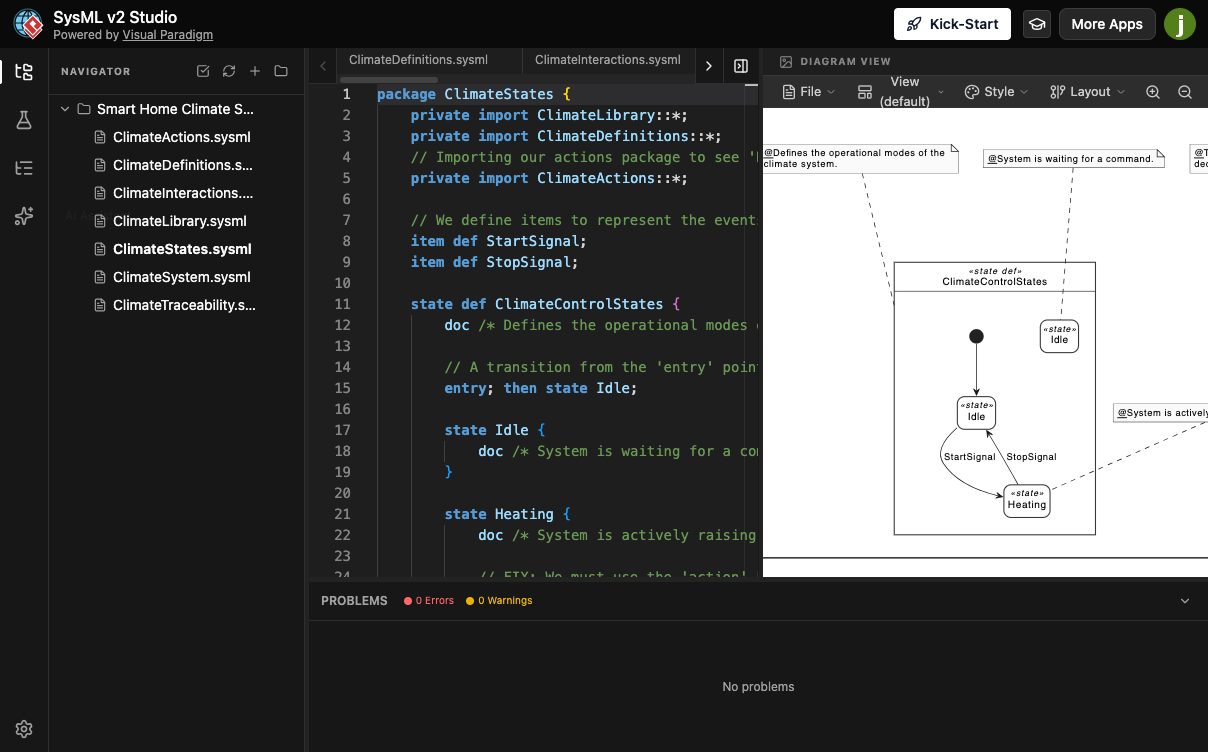Open the View (default) dropdown
The image size is (1208, 752).
(900, 92)
